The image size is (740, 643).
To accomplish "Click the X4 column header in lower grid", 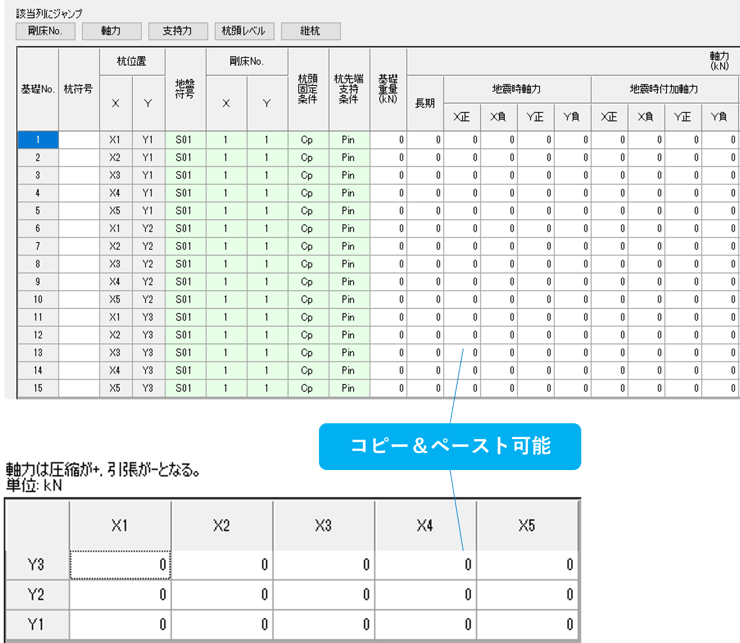I will (x=425, y=525).
